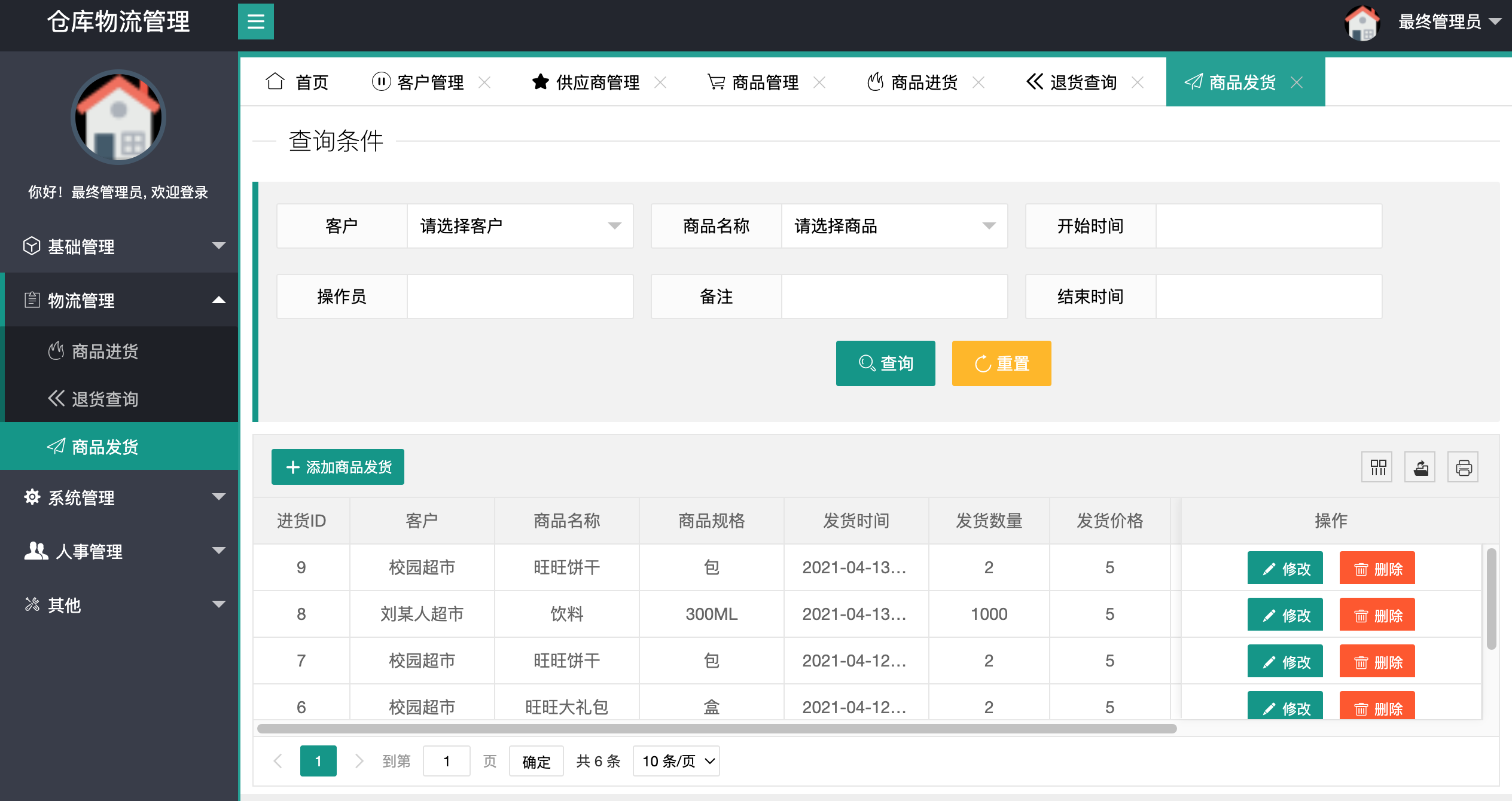Expand the 系统管理 sidebar menu
1512x801 pixels.
[x=119, y=497]
